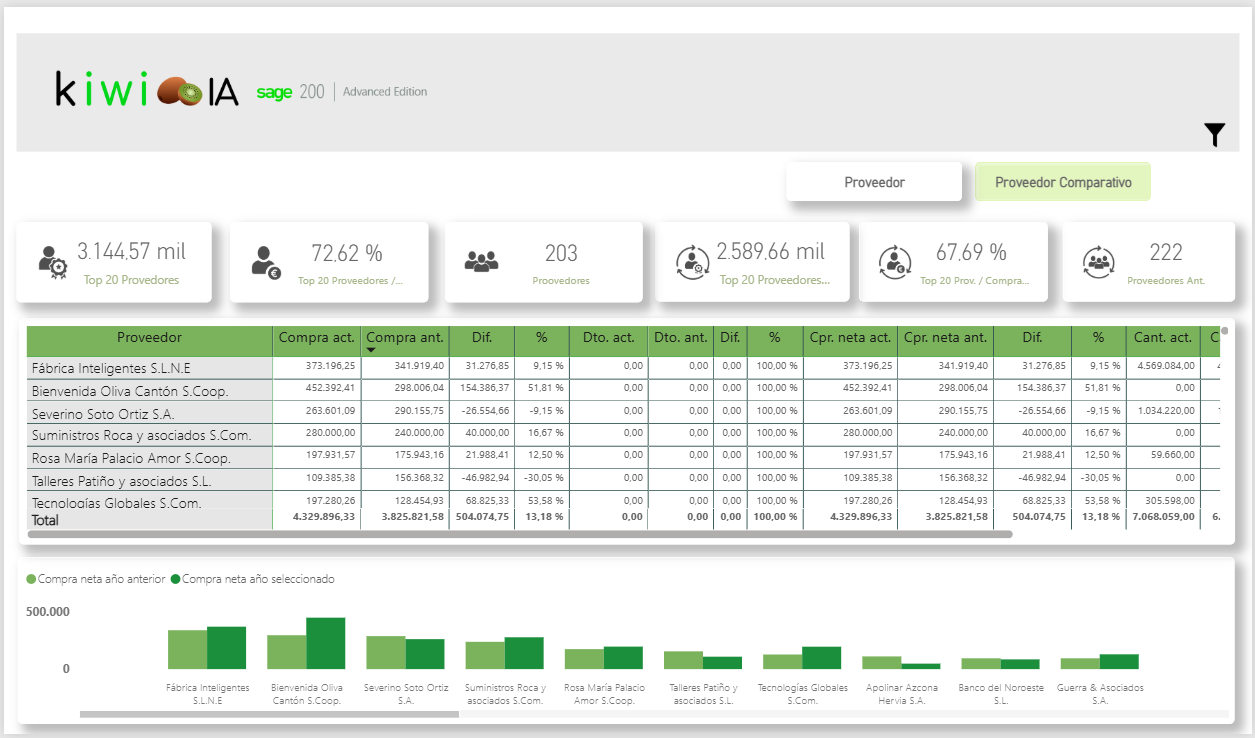Screen dimensions: 1255x738
Task: Click the chart's horizontal scrollbar
Action: click(269, 714)
